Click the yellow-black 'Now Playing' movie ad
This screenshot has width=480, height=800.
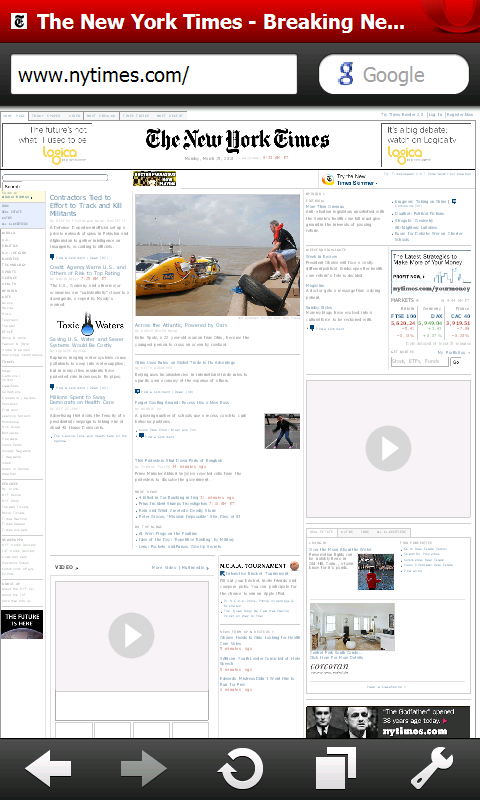coord(155,179)
